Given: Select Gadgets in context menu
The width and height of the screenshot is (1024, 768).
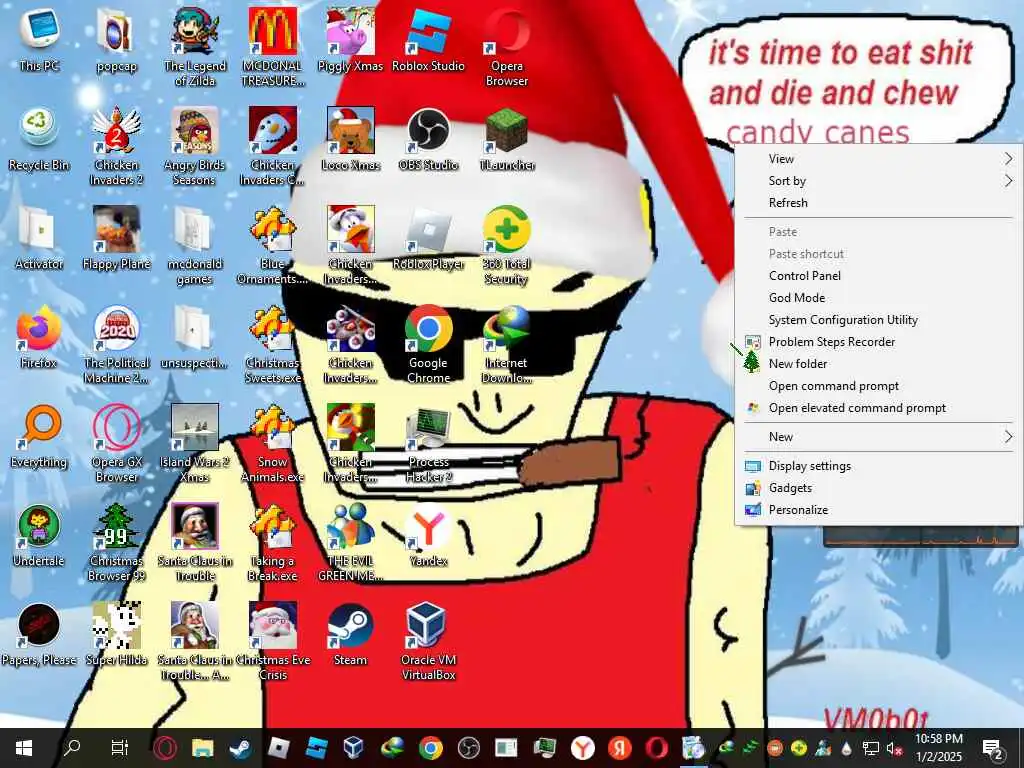Looking at the screenshot, I should [x=878, y=488].
